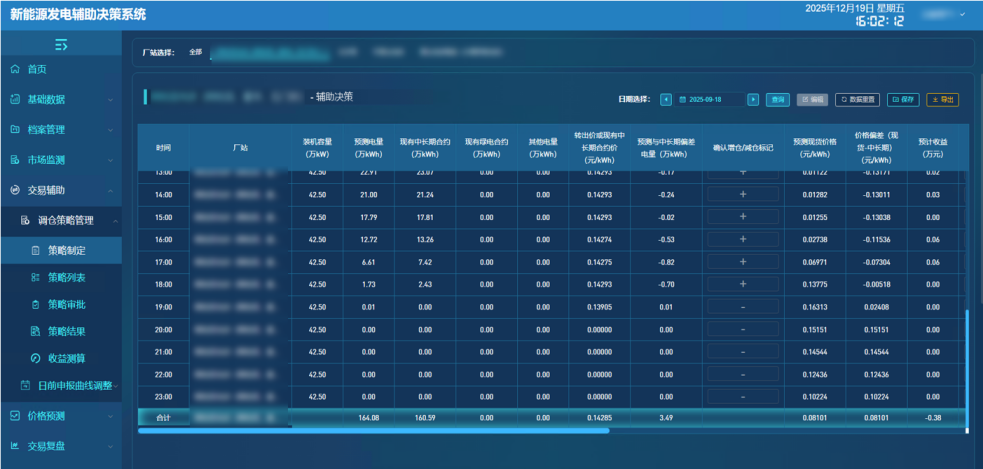
Task: Open 策略审批 in the sidebar
Action: 67,304
